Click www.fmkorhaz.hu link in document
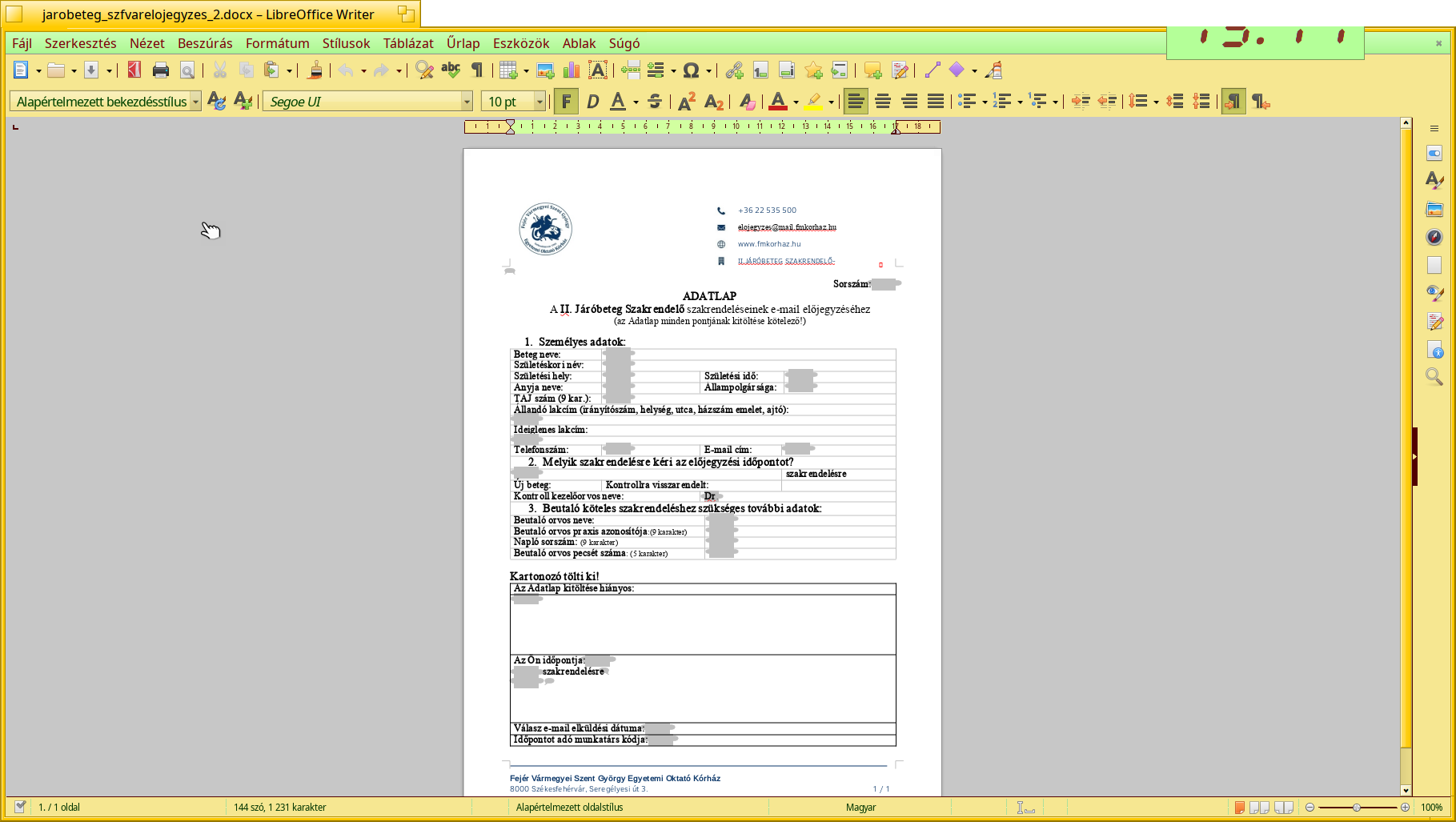1456x822 pixels. 769,244
